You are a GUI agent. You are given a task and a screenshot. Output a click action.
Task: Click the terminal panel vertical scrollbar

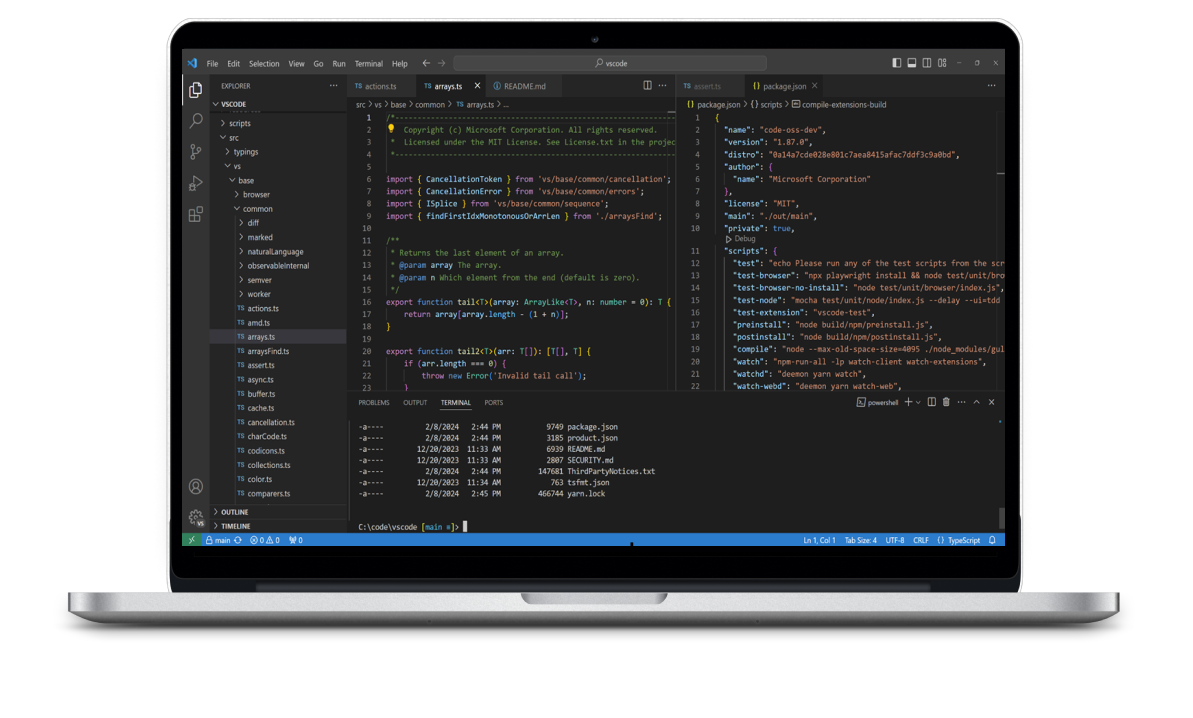(x=1001, y=517)
